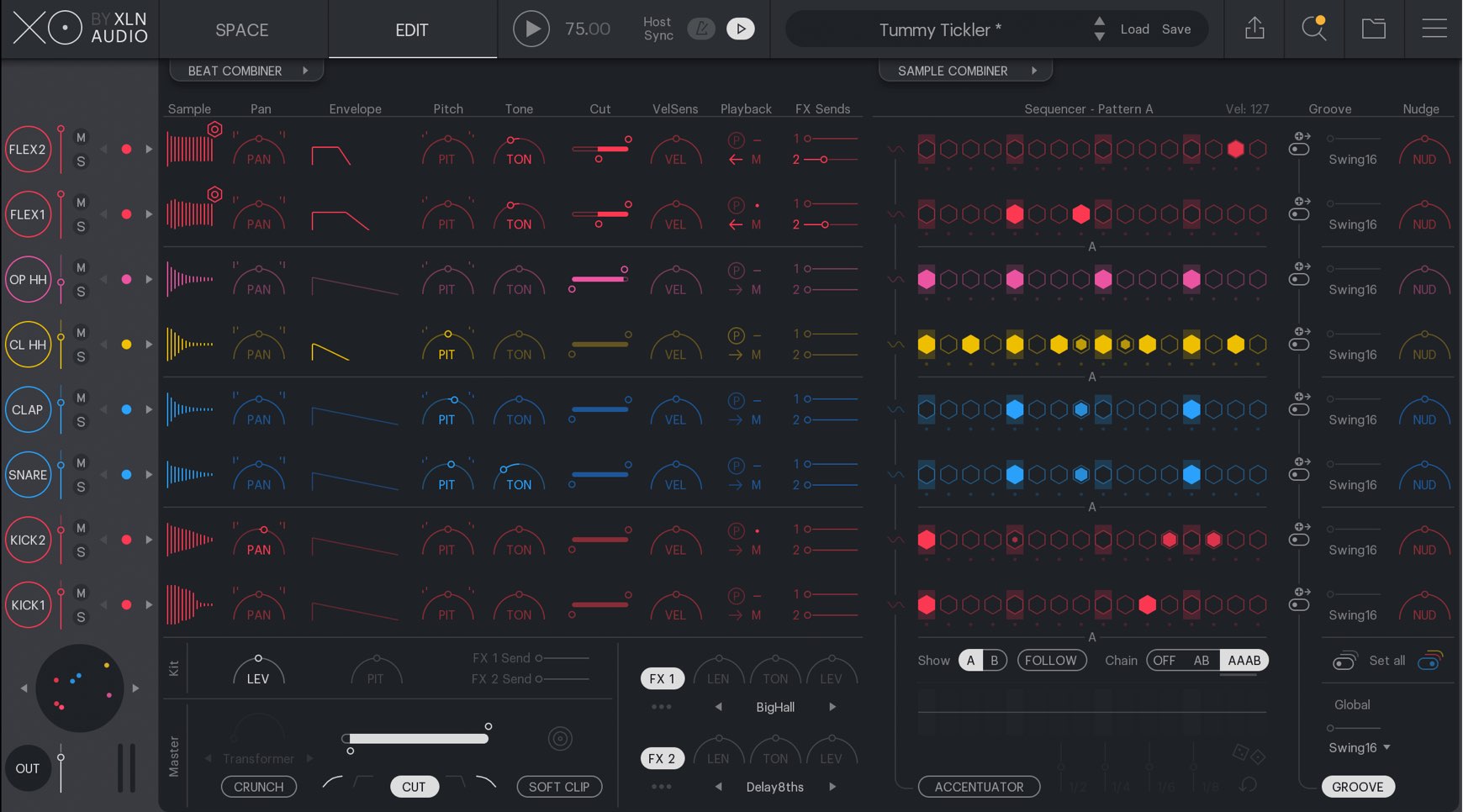The image size is (1463, 812).
Task: Enable the FOLLOW button
Action: [x=1050, y=661]
